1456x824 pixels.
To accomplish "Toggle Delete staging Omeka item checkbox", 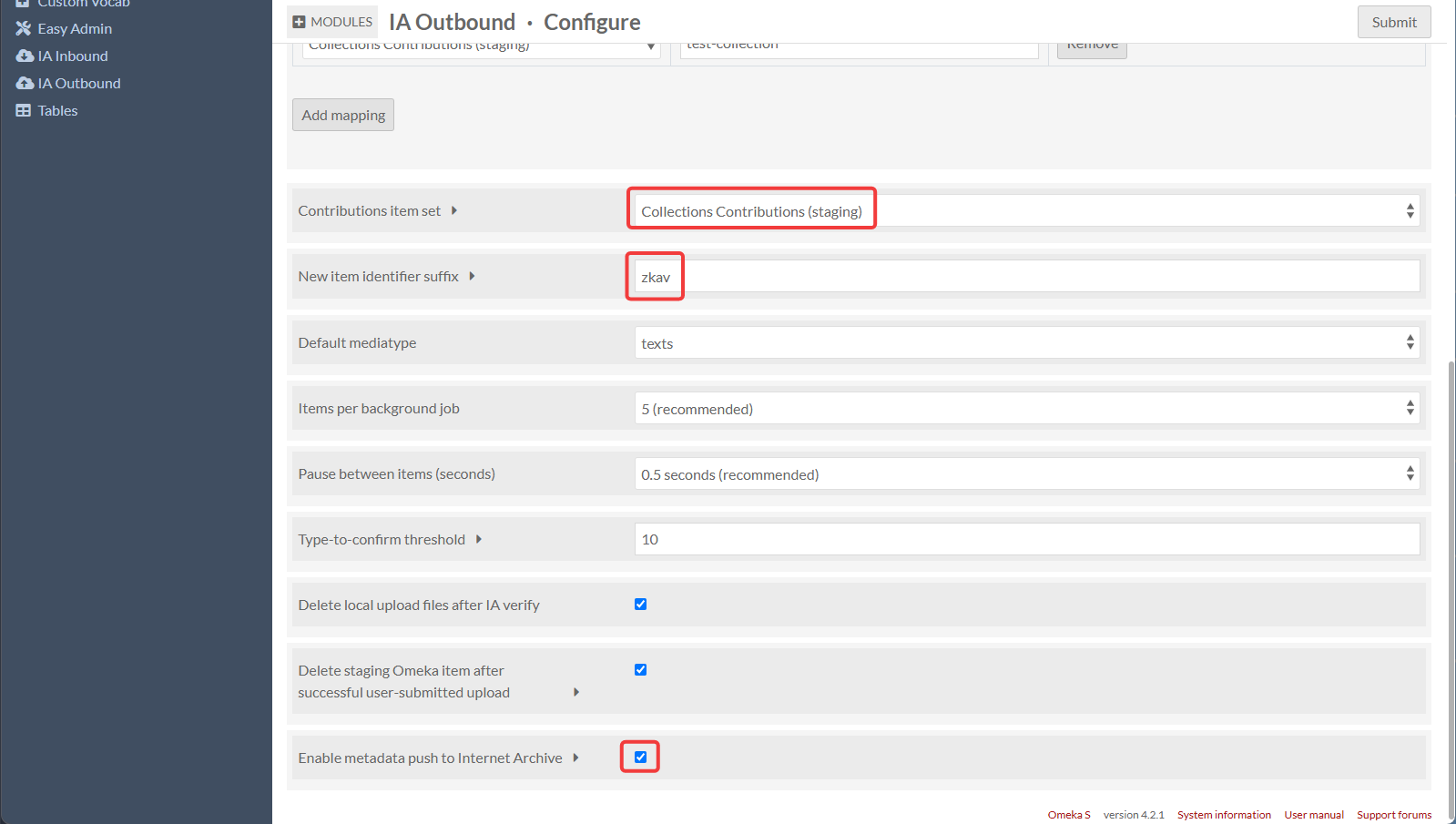I will (x=641, y=669).
